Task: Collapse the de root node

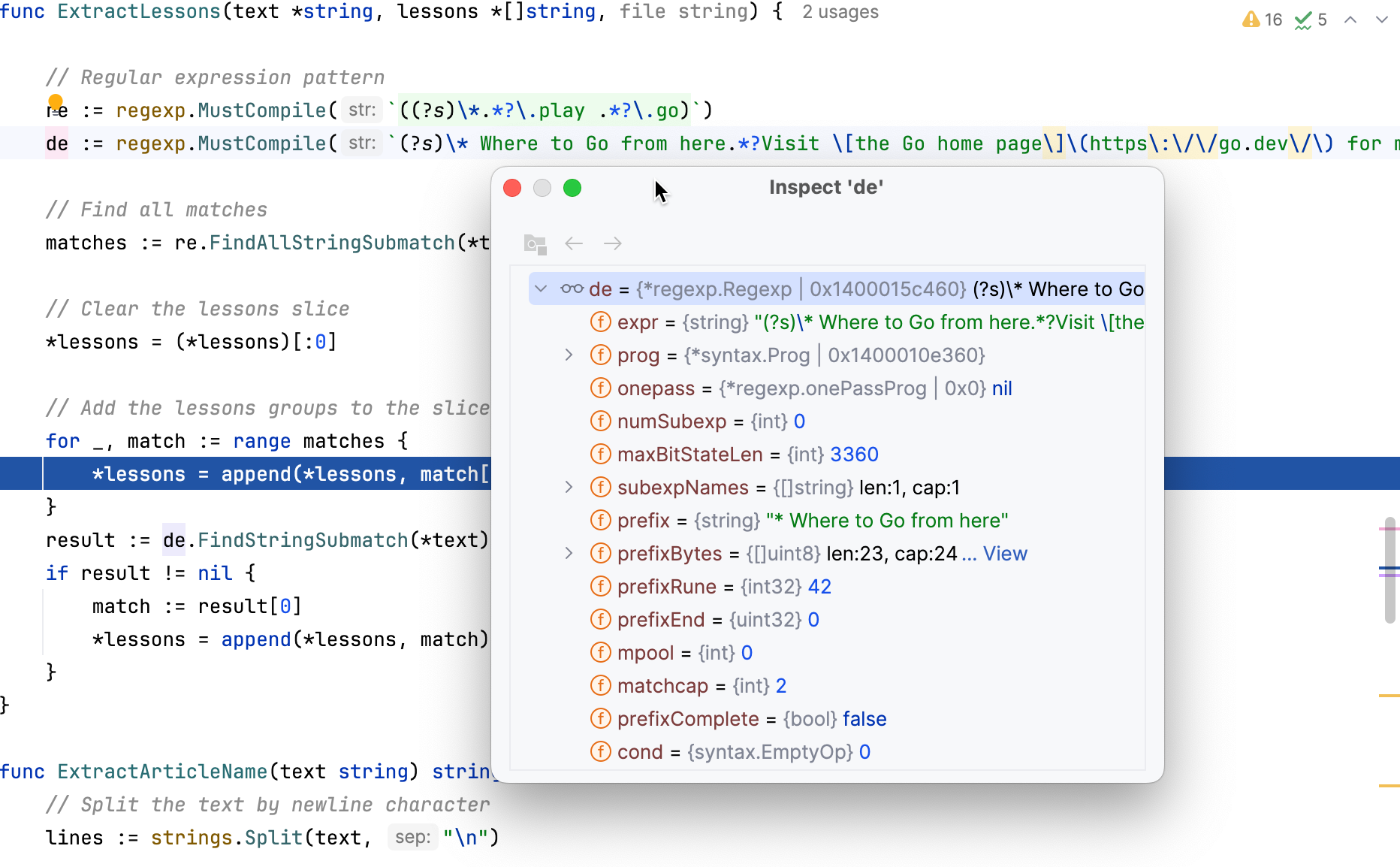Action: pyautogui.click(x=541, y=288)
